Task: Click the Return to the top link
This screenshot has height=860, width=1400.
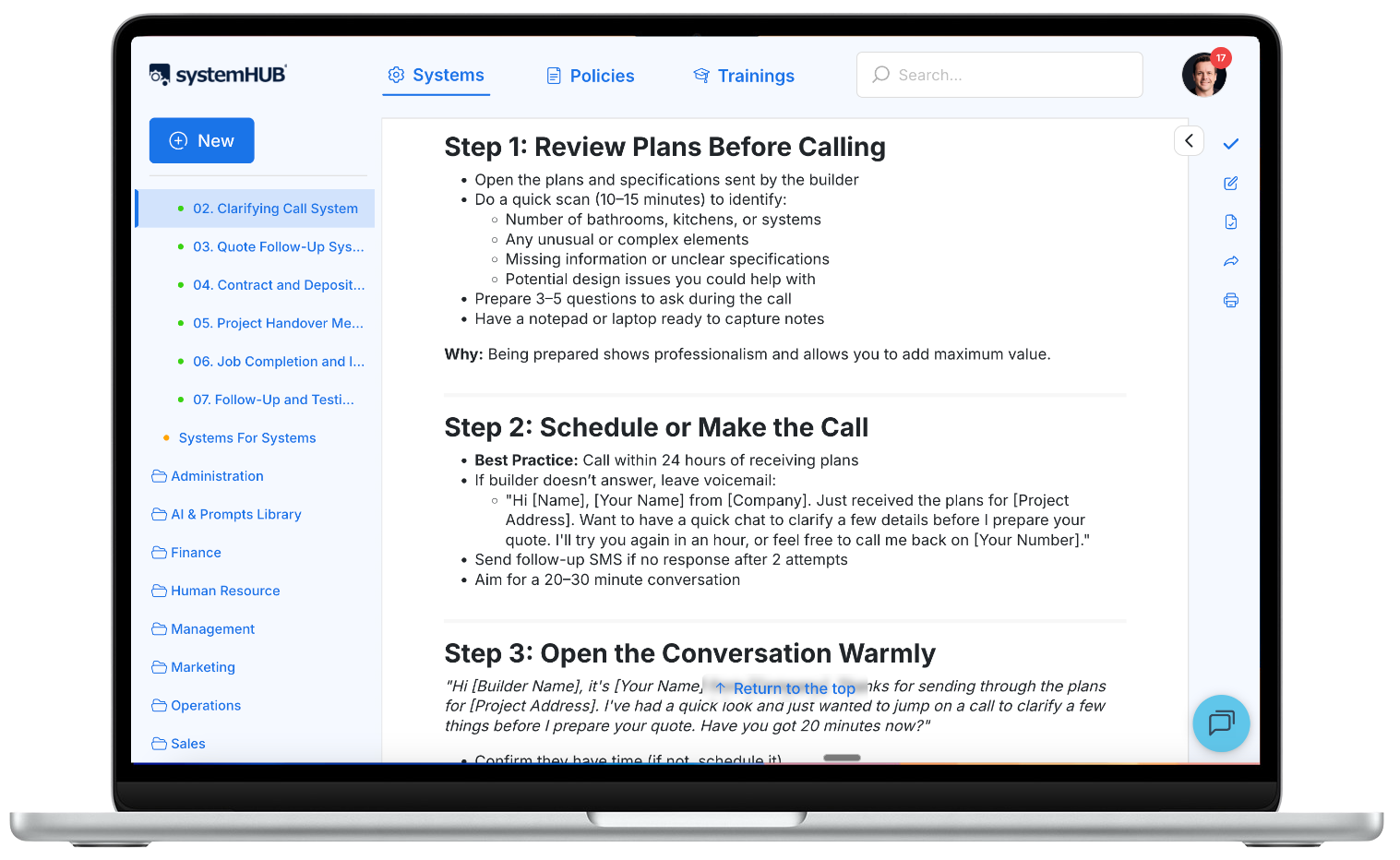Action: (785, 688)
